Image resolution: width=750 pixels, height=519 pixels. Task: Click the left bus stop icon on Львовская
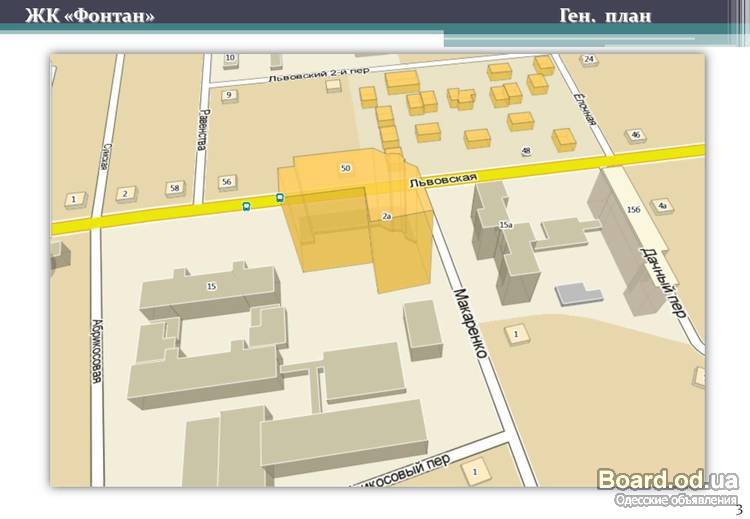[x=246, y=206]
